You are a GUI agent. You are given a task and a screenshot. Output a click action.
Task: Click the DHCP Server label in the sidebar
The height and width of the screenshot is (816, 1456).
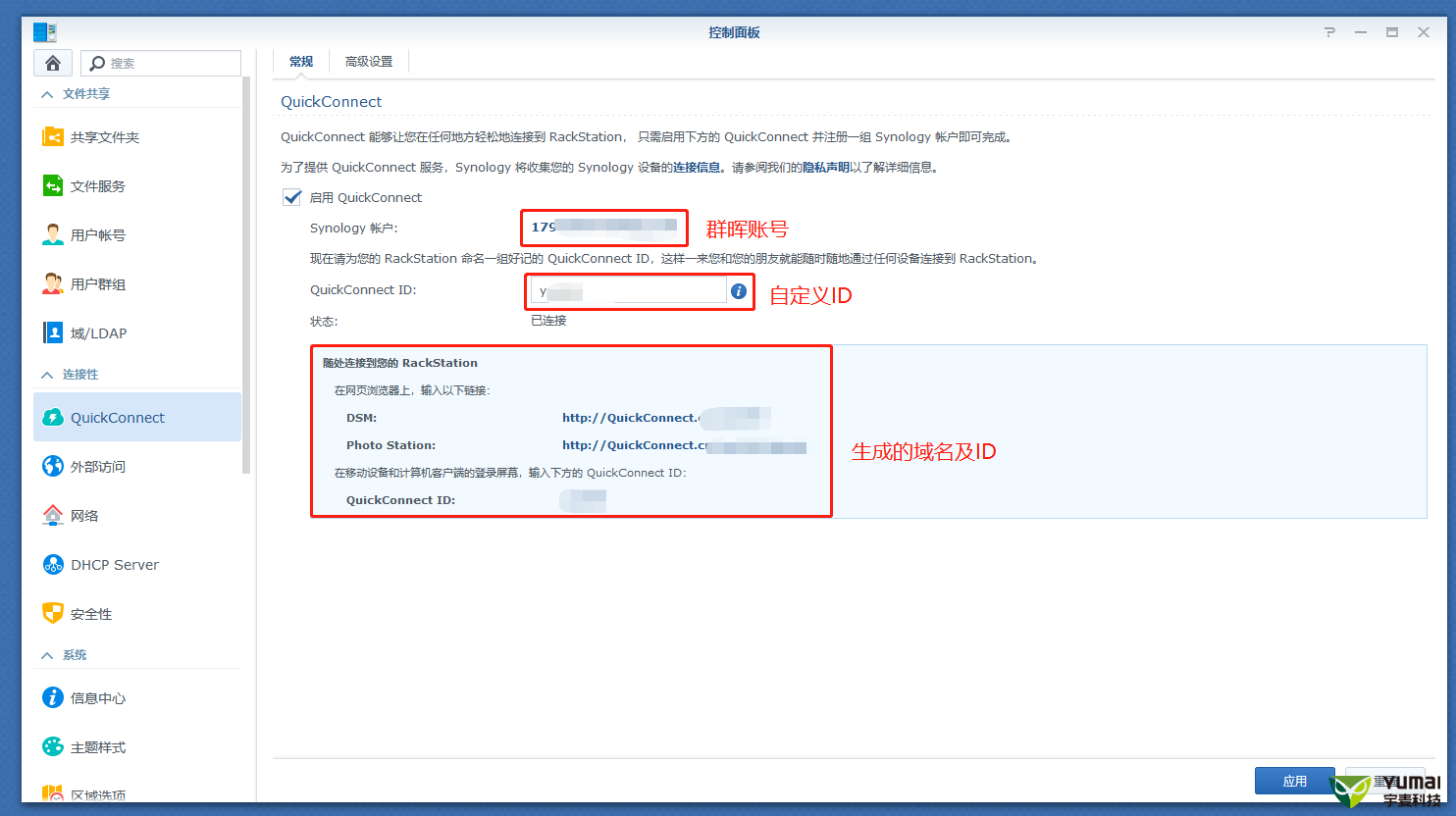(115, 565)
